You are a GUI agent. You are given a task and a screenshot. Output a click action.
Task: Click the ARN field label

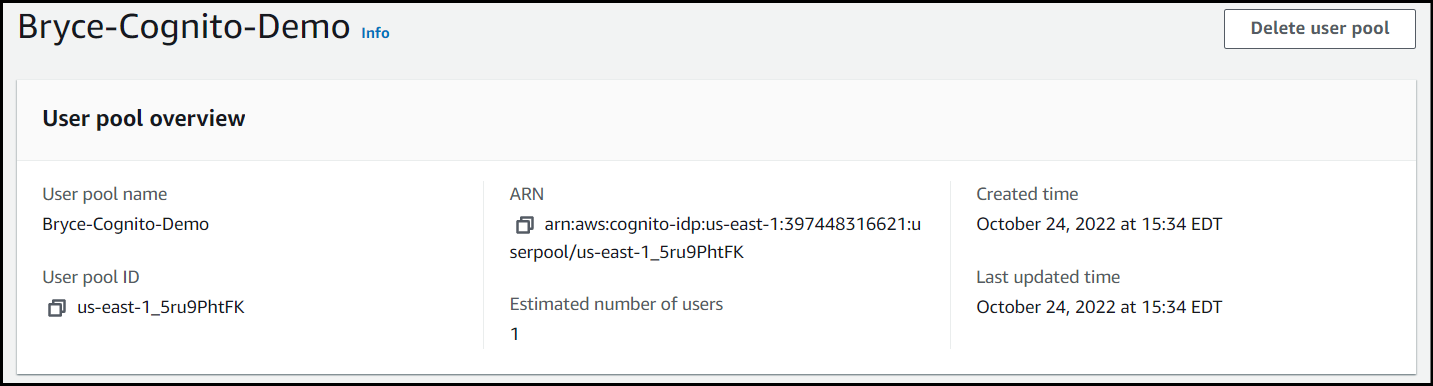(527, 194)
